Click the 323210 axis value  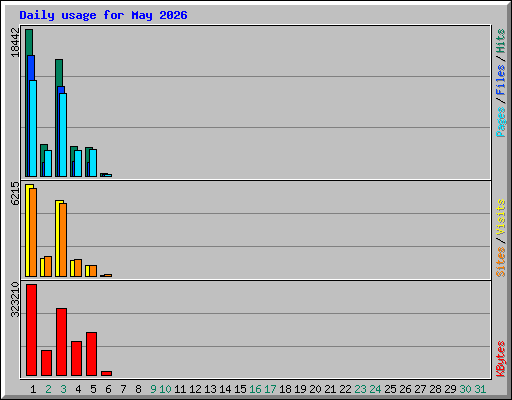(15, 299)
